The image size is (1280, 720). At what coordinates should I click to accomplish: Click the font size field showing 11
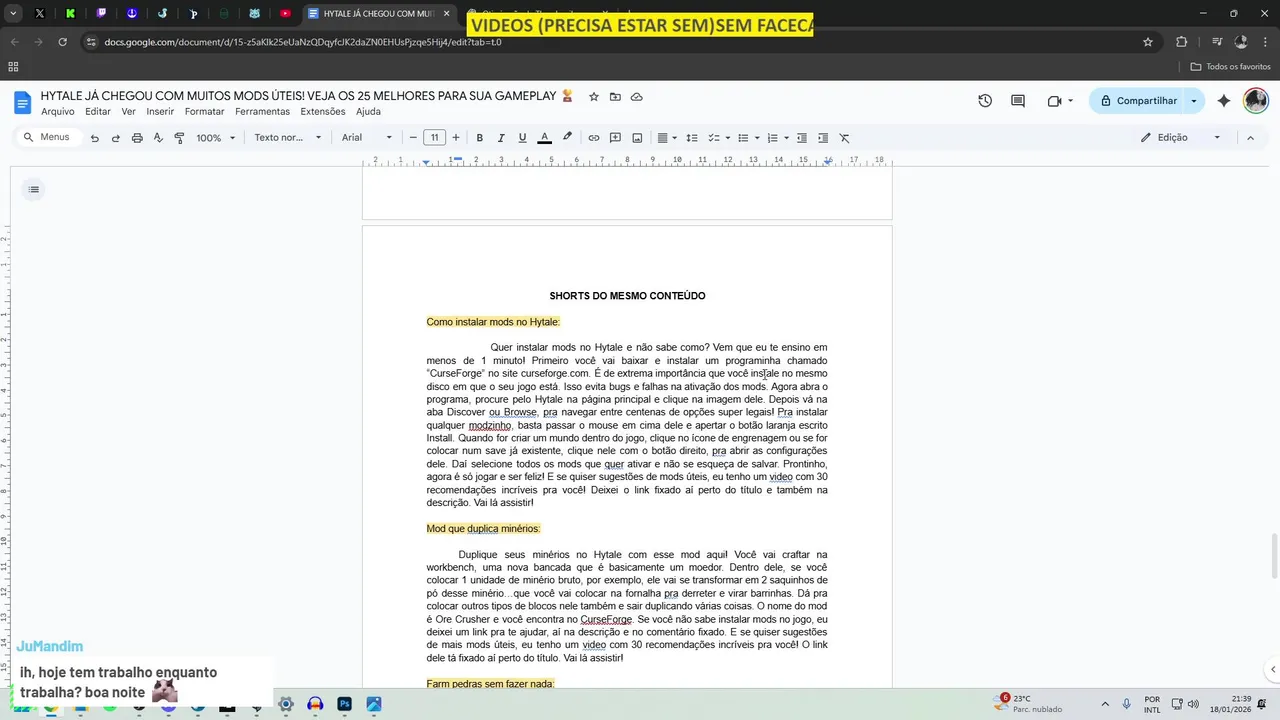coord(434,138)
